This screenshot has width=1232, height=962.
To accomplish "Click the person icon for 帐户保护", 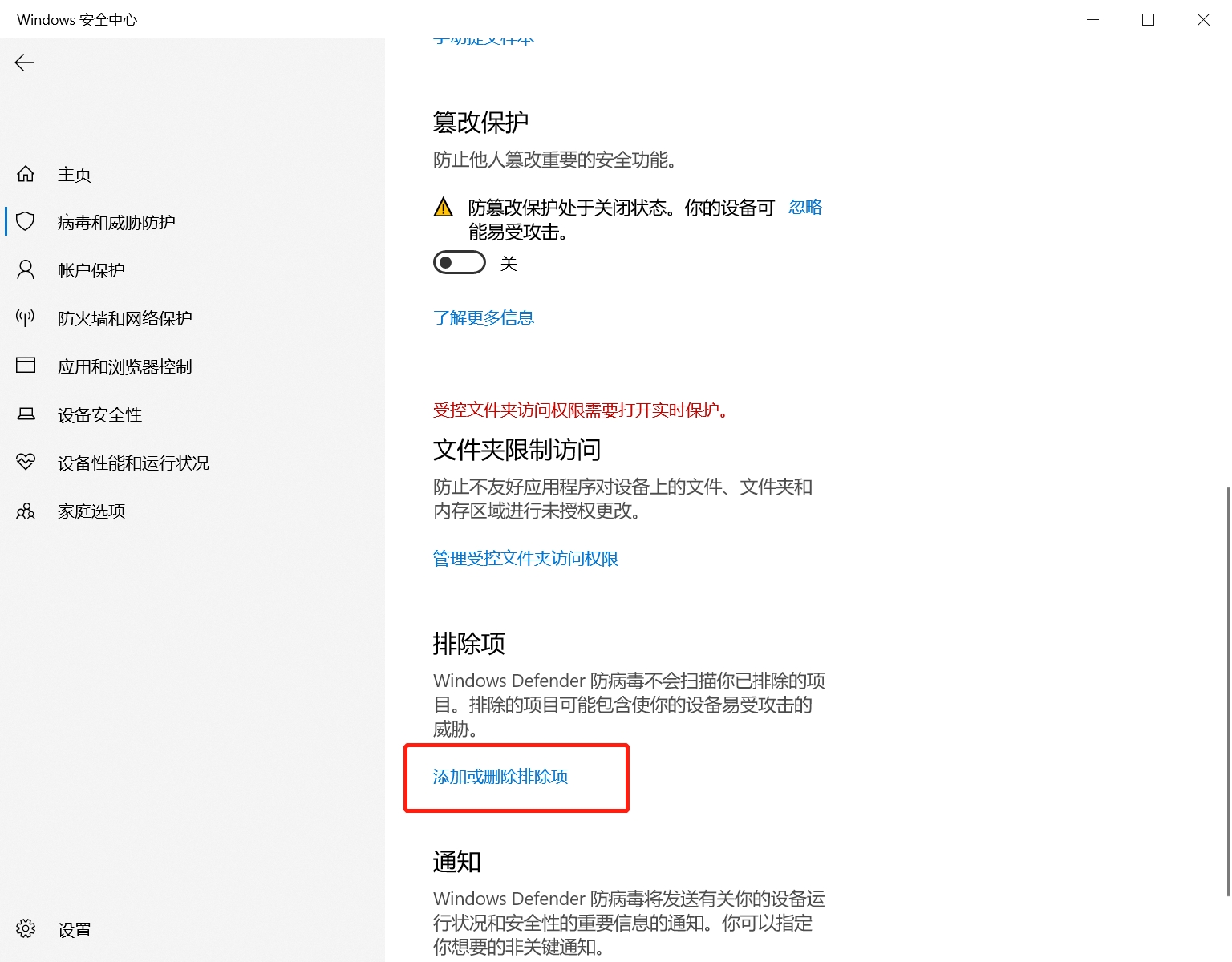I will click(x=26, y=270).
